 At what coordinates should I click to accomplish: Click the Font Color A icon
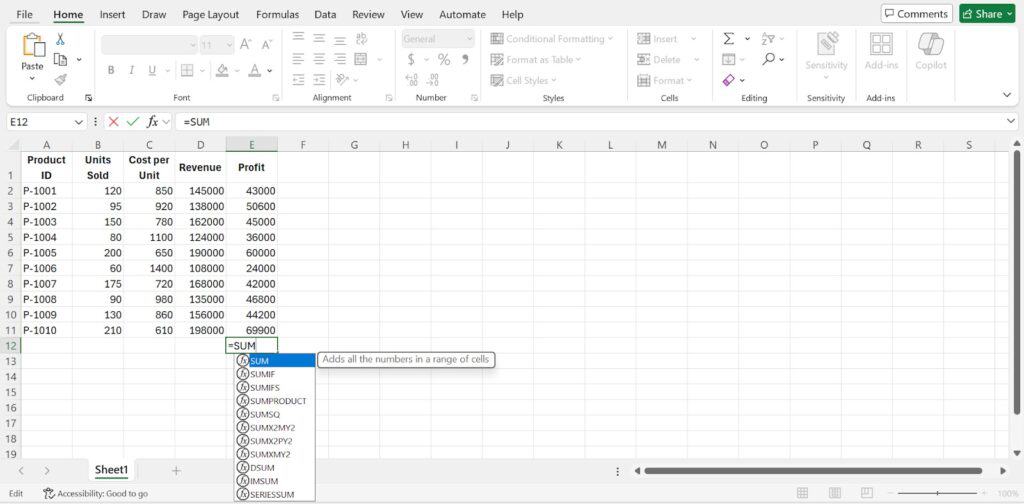tap(255, 70)
